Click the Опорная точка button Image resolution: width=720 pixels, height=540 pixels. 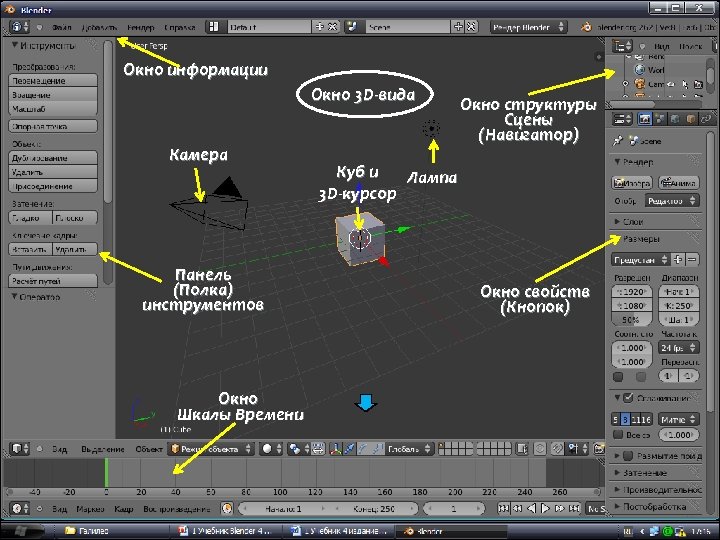tap(53, 126)
